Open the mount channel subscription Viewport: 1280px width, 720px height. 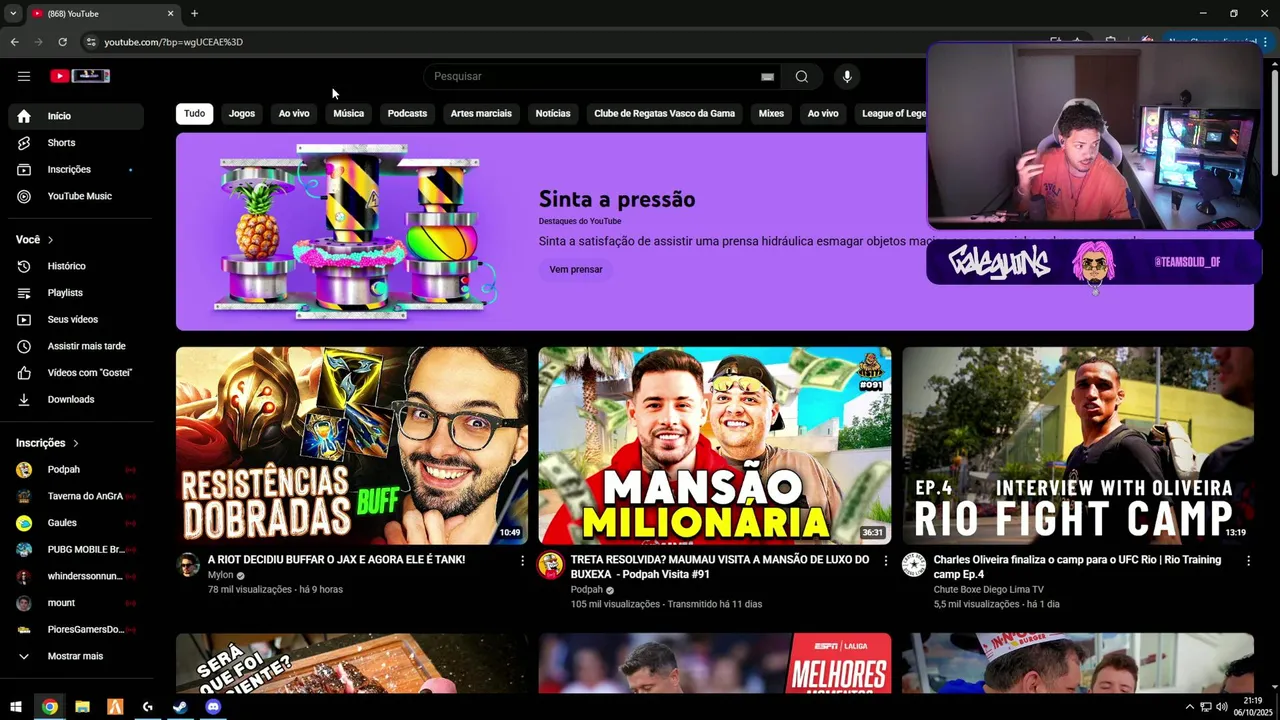click(x=76, y=603)
